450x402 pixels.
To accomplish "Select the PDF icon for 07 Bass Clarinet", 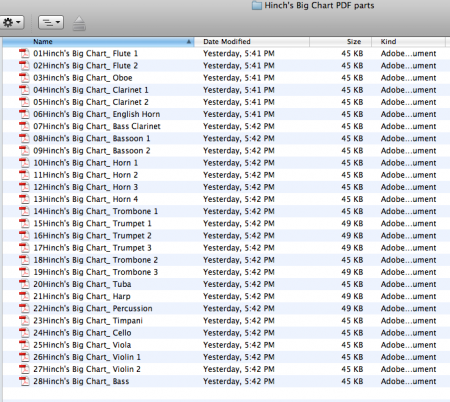I will pyautogui.click(x=24, y=126).
